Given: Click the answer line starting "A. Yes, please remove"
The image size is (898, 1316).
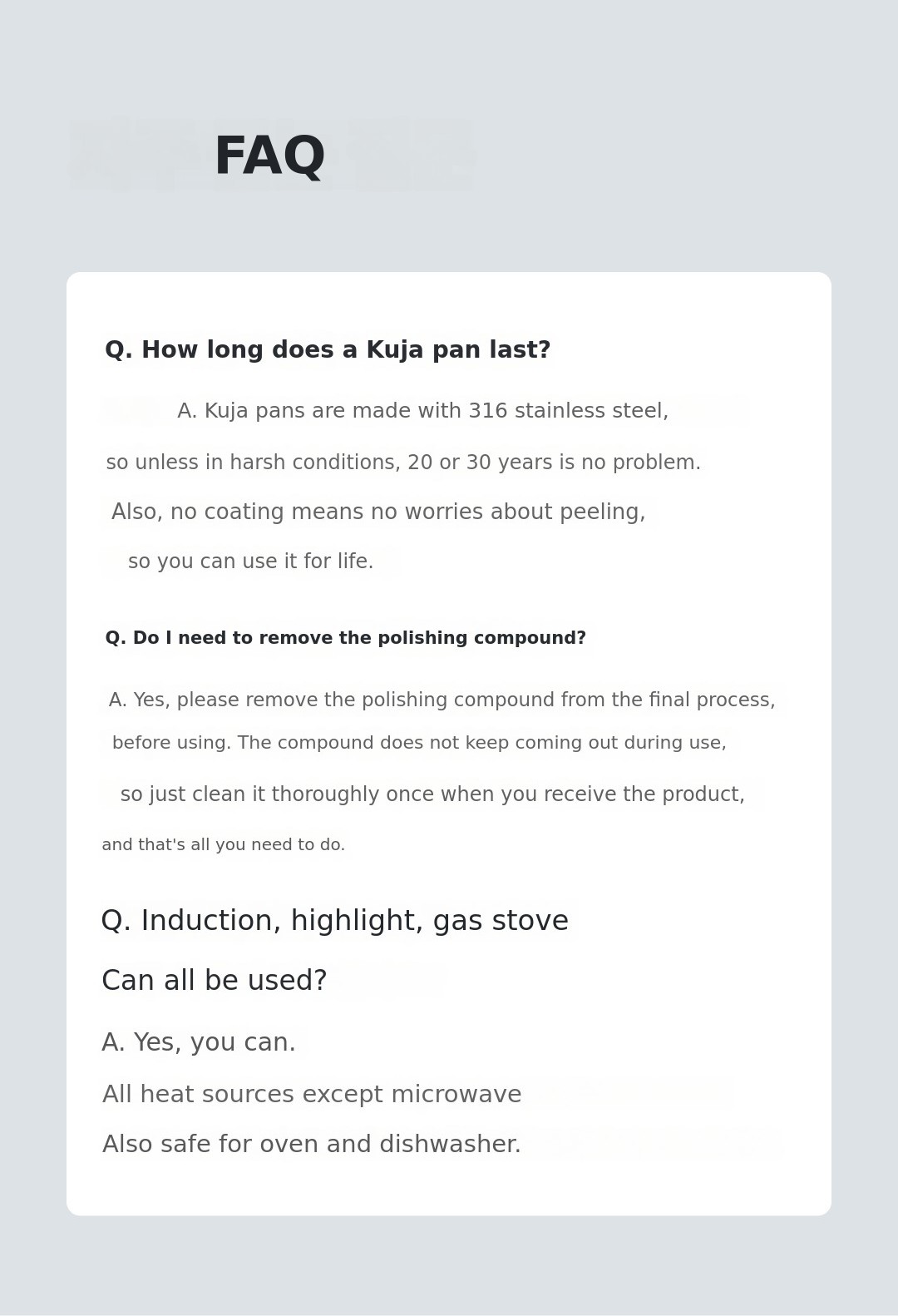Looking at the screenshot, I should 442,700.
